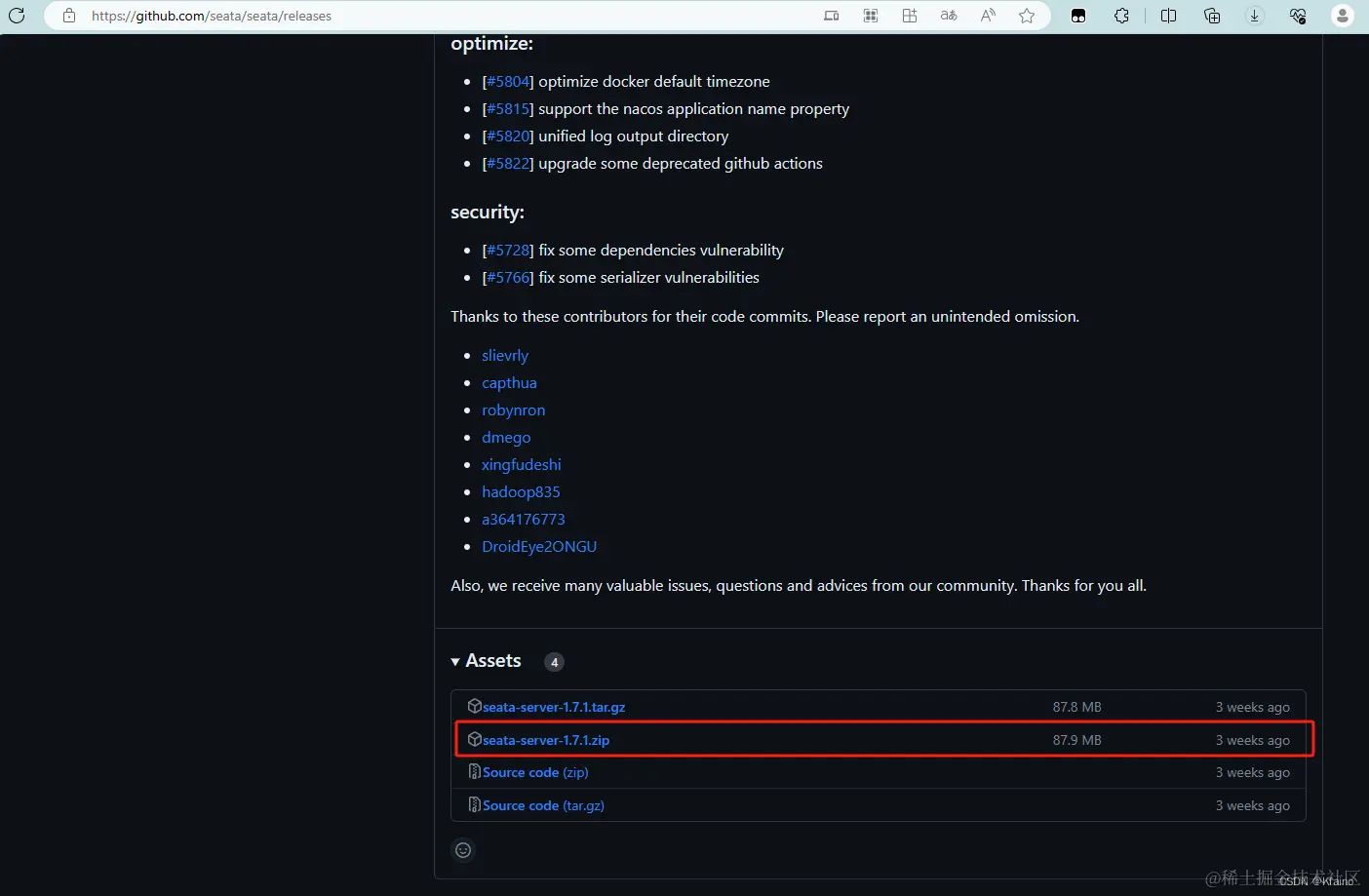
Task: Click "3 weeks ago" in Source code (tar.gz) row
Action: (1252, 805)
